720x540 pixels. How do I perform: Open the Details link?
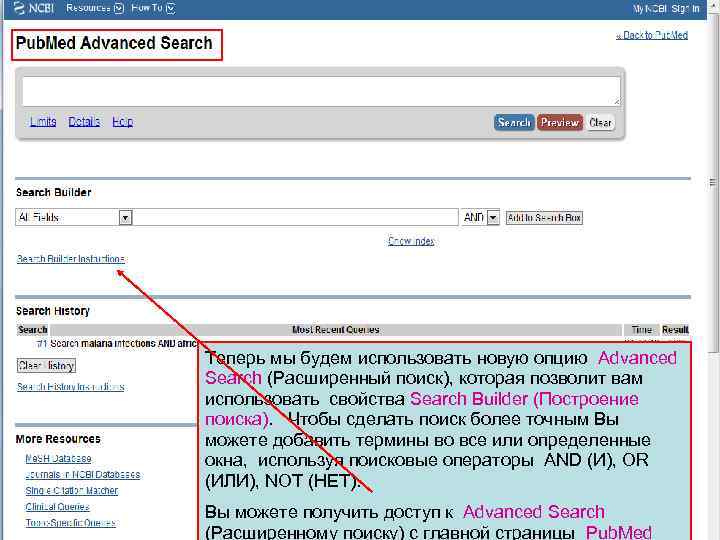tap(84, 122)
